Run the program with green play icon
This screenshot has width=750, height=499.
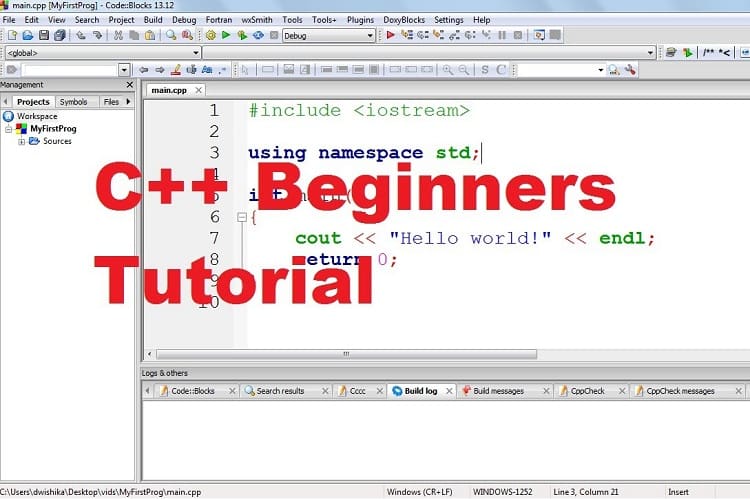226,35
